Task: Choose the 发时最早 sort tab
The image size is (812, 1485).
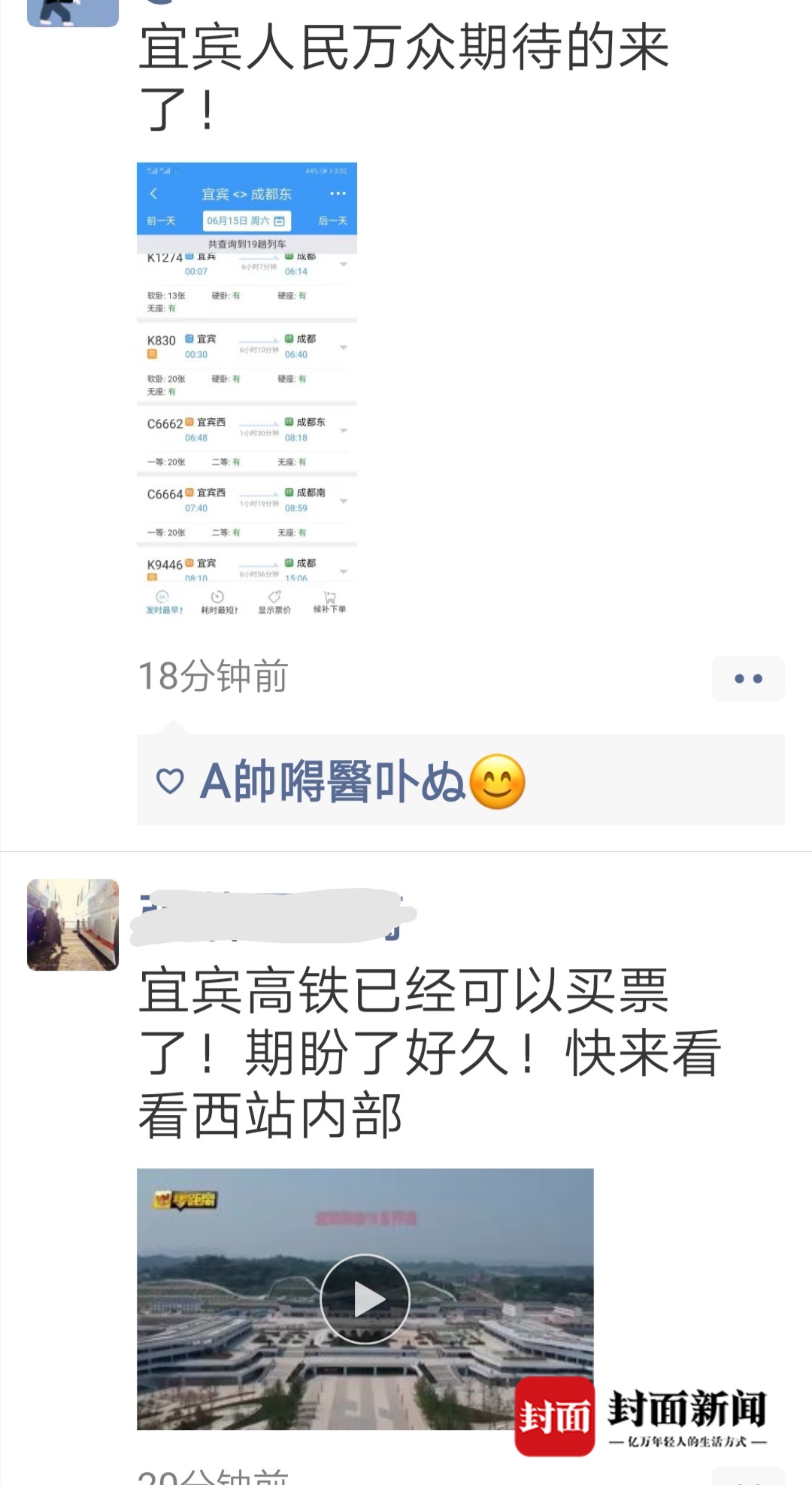Action: [x=164, y=603]
